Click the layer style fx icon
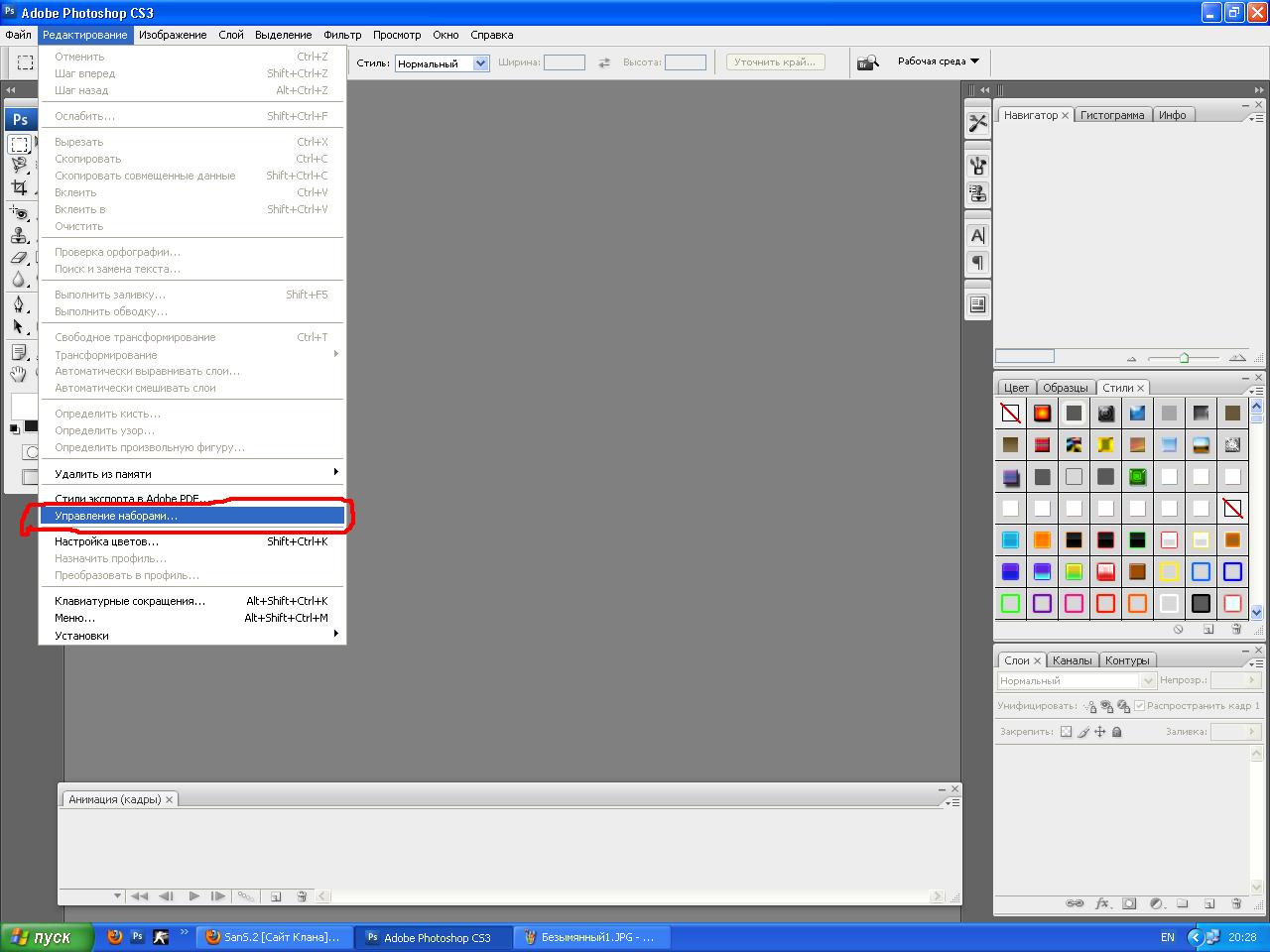Image resolution: width=1270 pixels, height=952 pixels. click(1102, 903)
